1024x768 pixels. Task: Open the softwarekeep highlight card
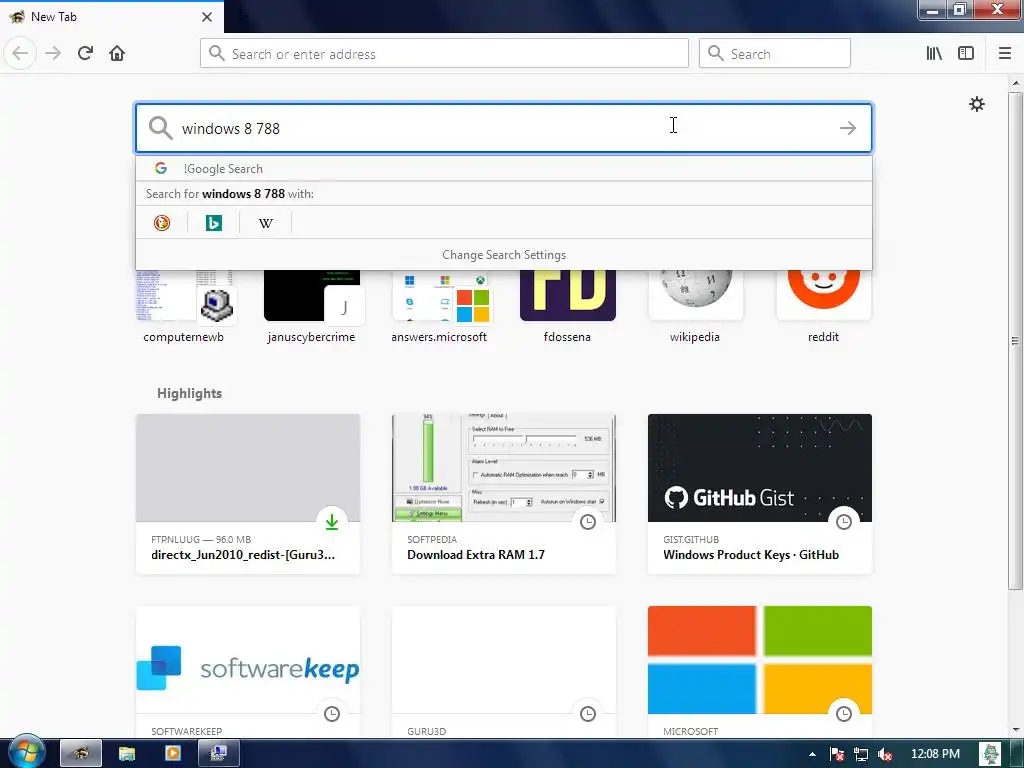coord(248,671)
